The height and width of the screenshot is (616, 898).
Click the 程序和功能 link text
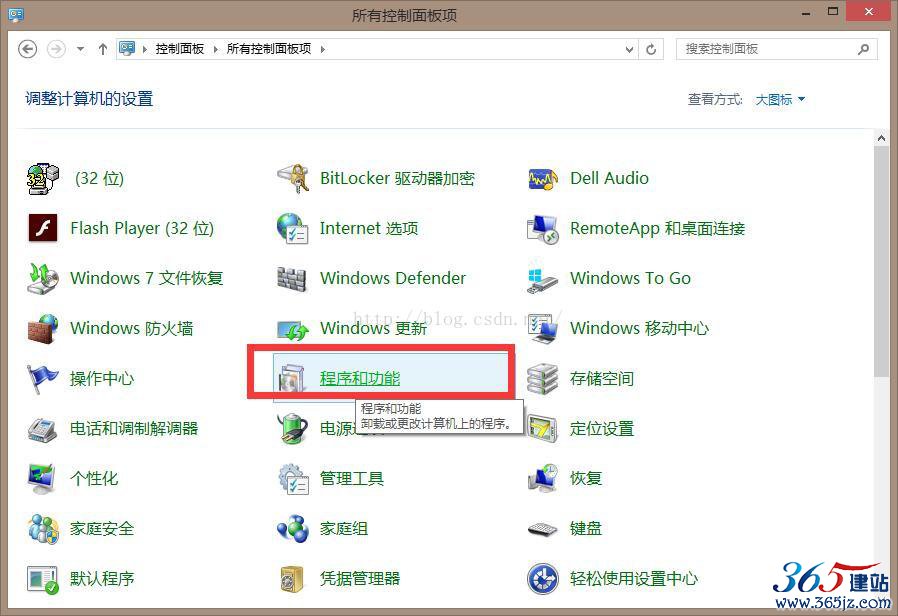(x=360, y=378)
